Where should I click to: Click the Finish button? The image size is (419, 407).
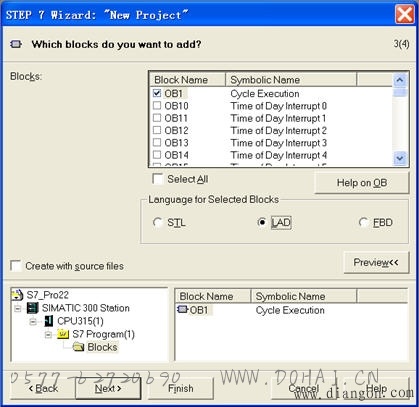[181, 388]
